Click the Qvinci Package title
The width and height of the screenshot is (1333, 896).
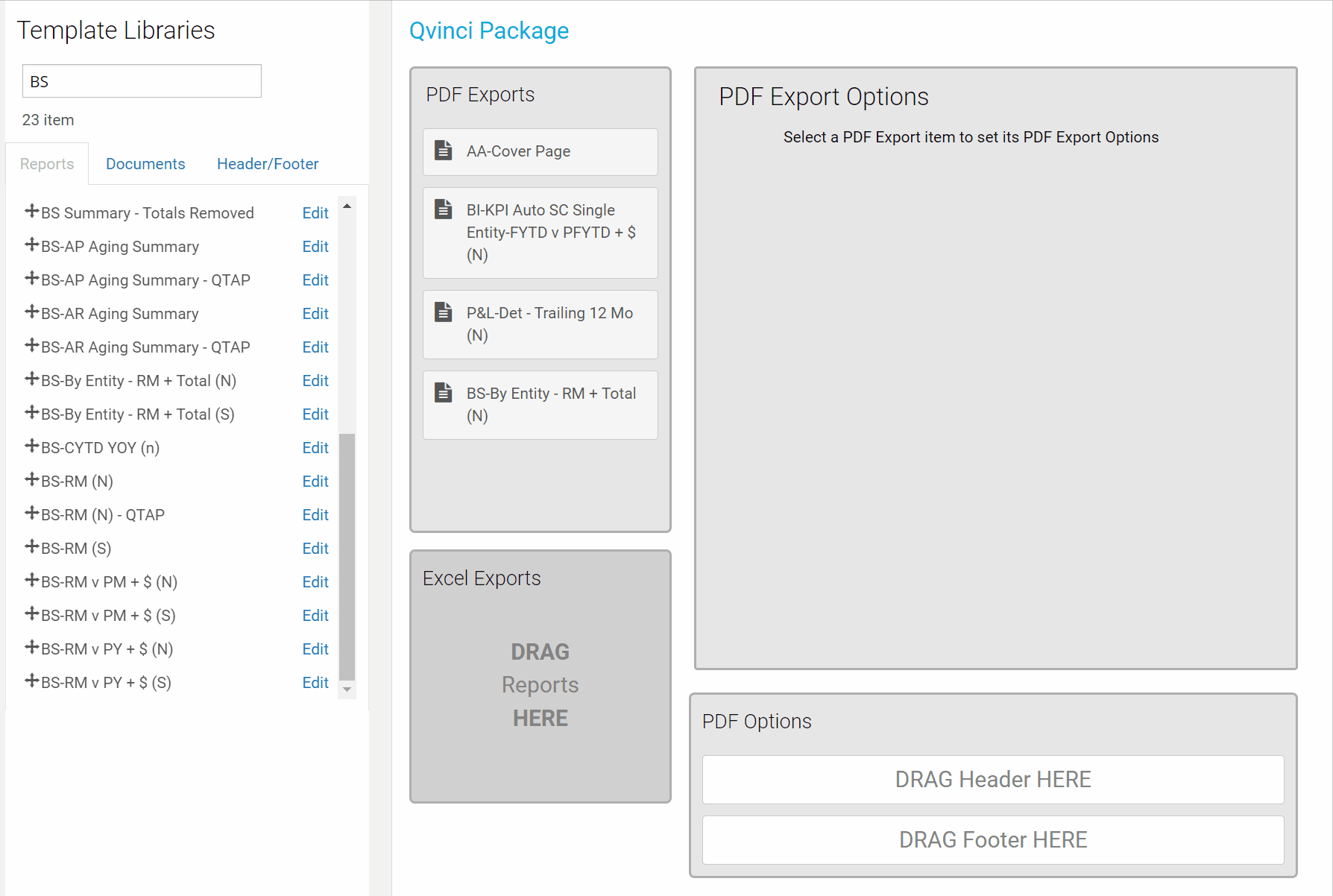pyautogui.click(x=489, y=31)
